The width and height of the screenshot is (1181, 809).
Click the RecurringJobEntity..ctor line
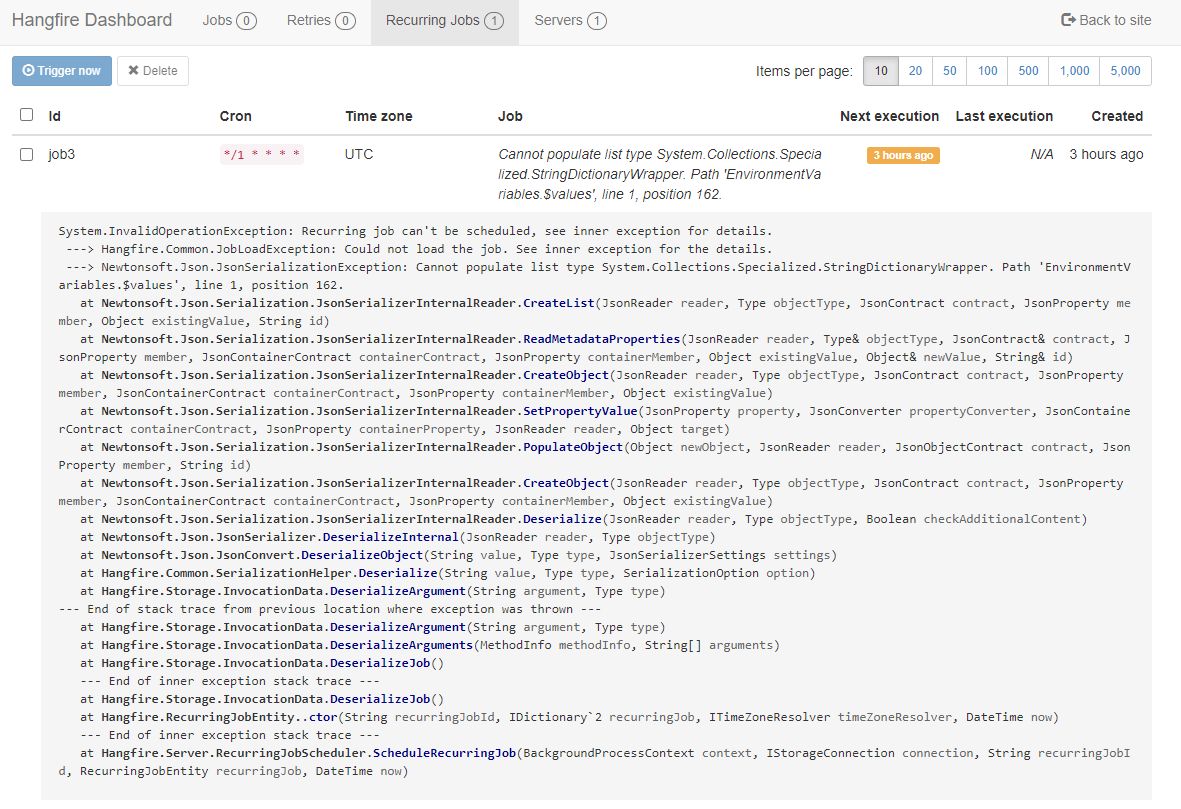(x=569, y=717)
